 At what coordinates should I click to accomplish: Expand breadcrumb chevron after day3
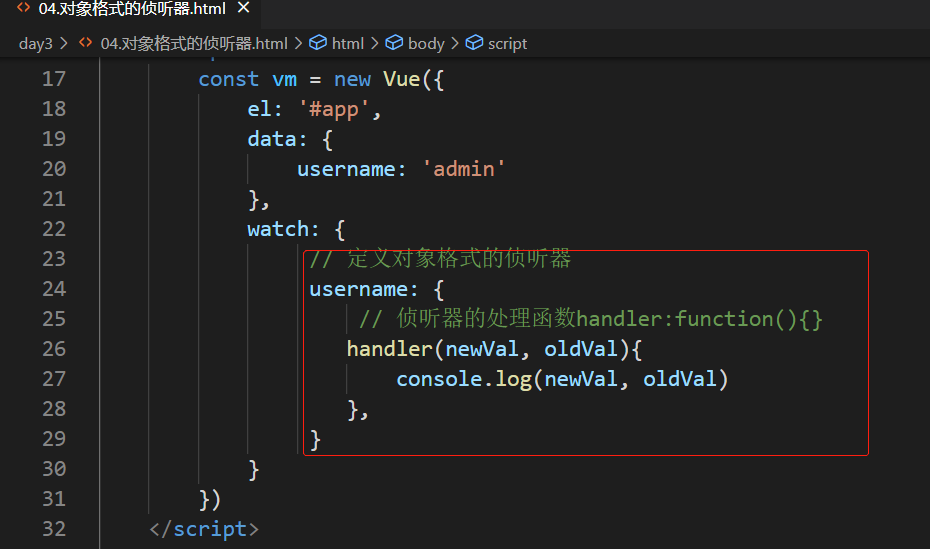[64, 44]
